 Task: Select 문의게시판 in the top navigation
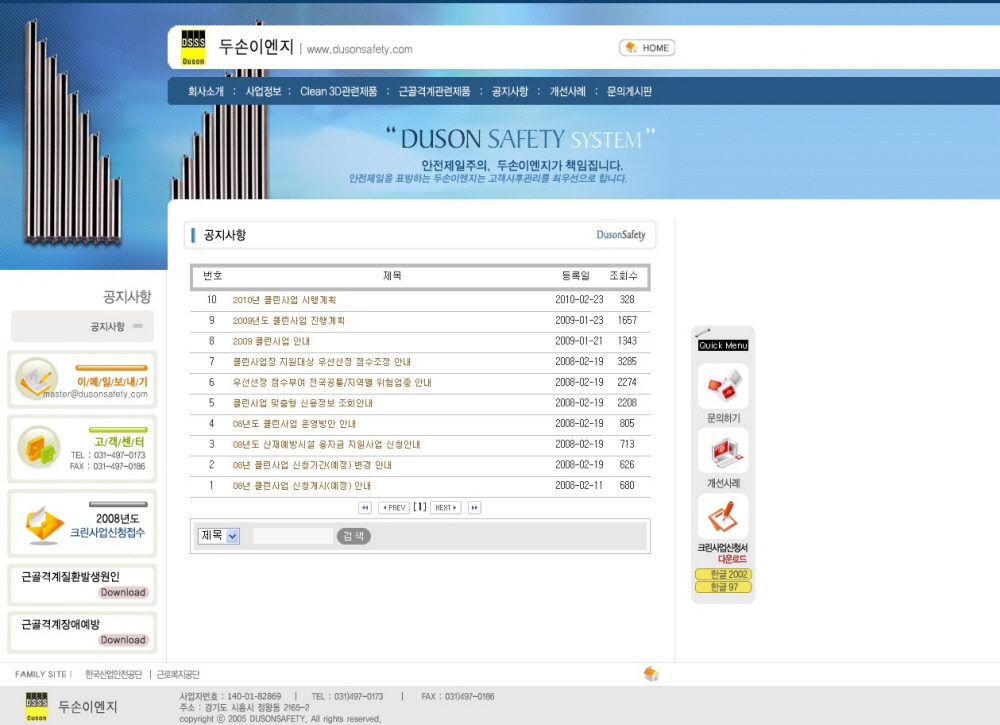[629, 91]
